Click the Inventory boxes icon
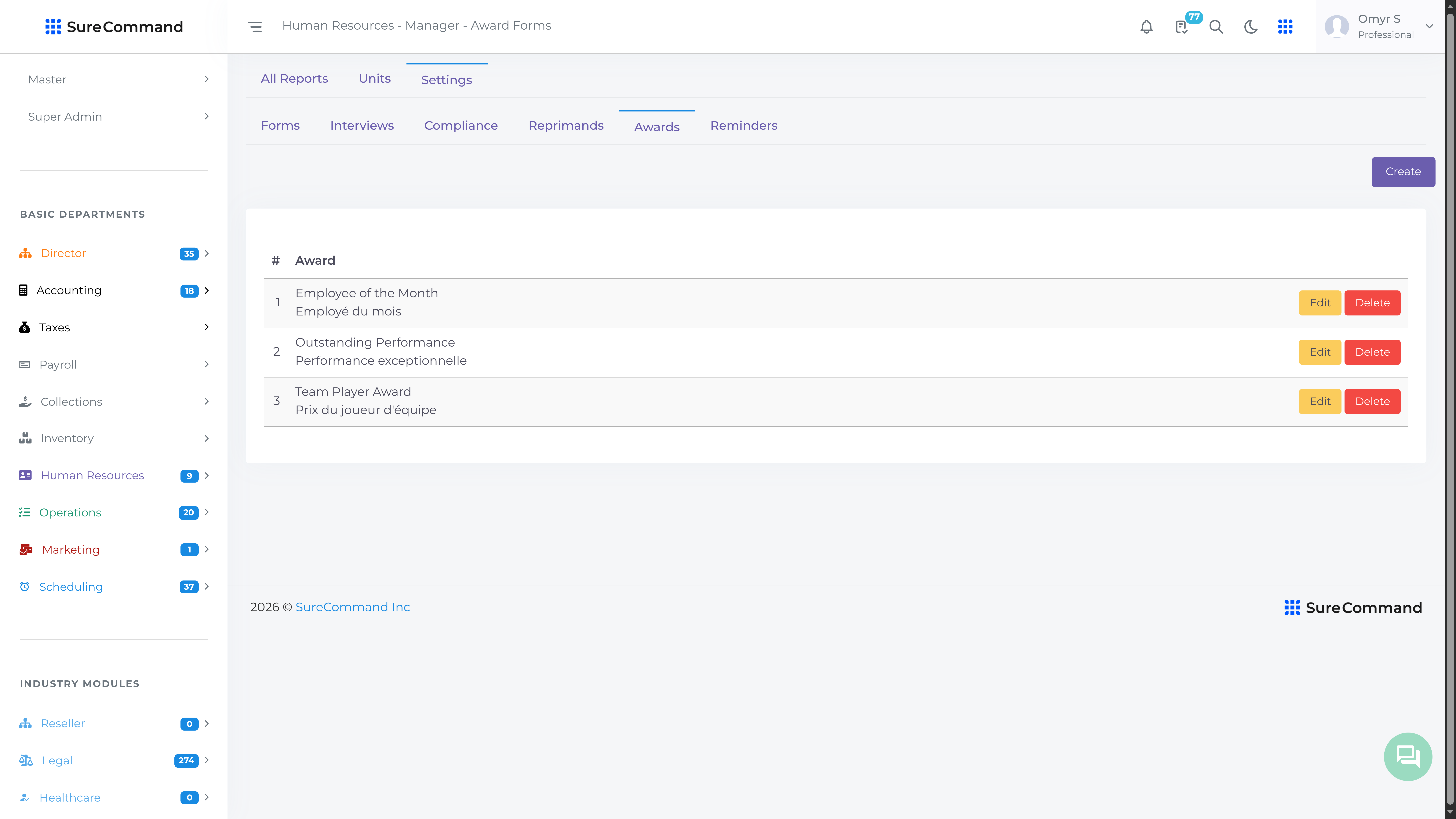The width and height of the screenshot is (1456, 819). [25, 438]
